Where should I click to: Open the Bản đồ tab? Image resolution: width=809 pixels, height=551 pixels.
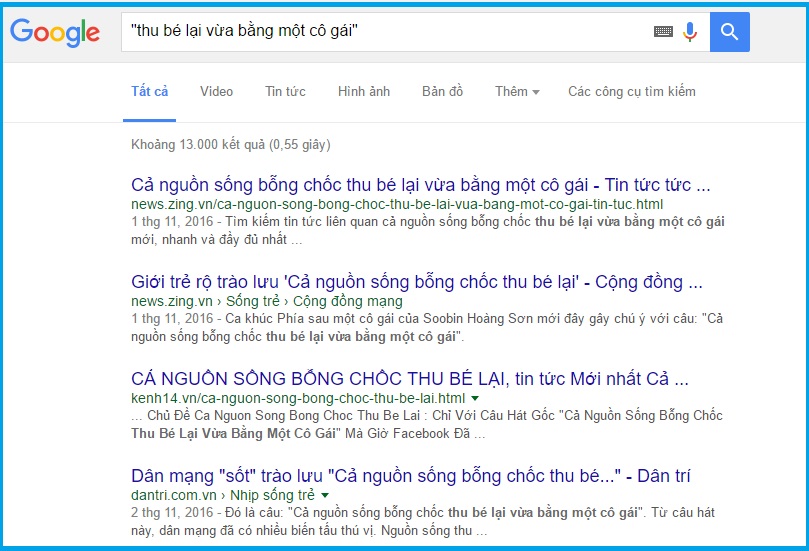click(443, 91)
